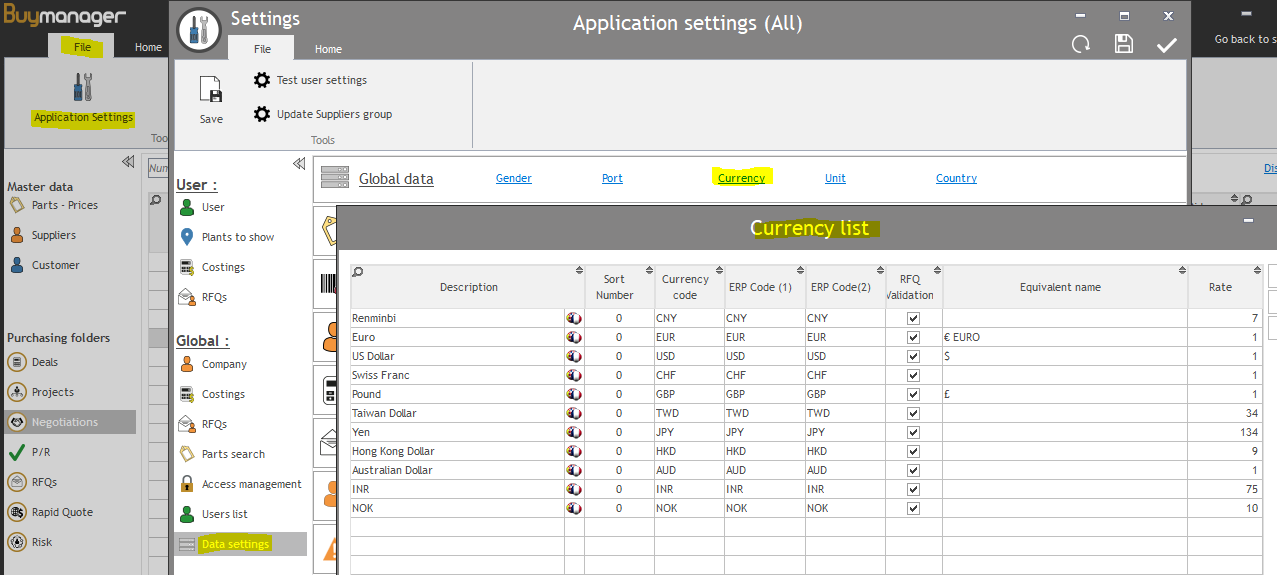The width and height of the screenshot is (1277, 575).
Task: Open sort arrows on Description column
Action: (x=579, y=271)
